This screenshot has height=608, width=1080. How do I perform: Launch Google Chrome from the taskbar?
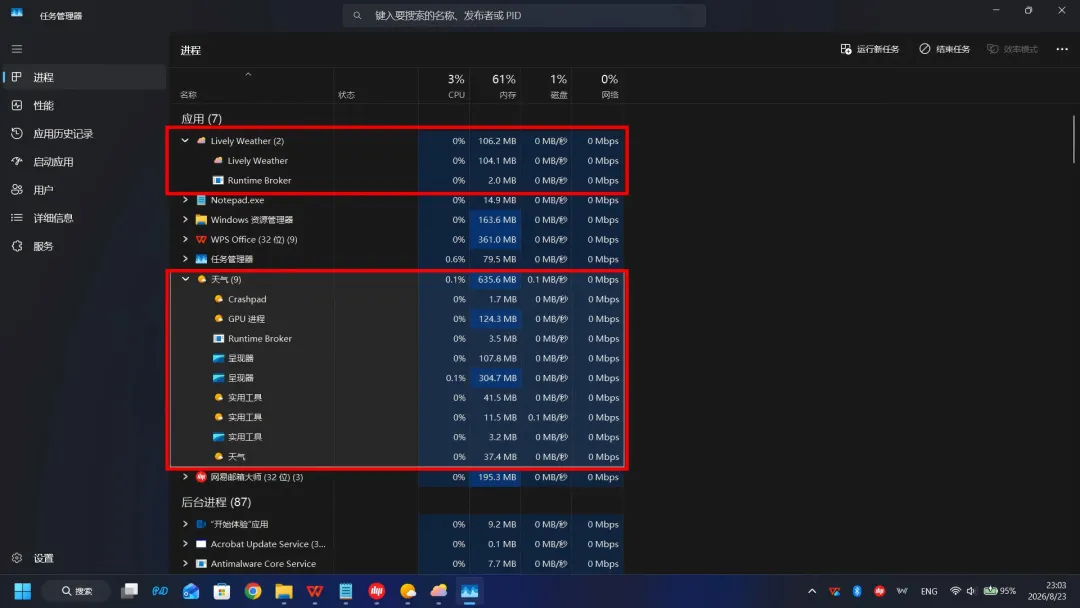click(x=253, y=591)
